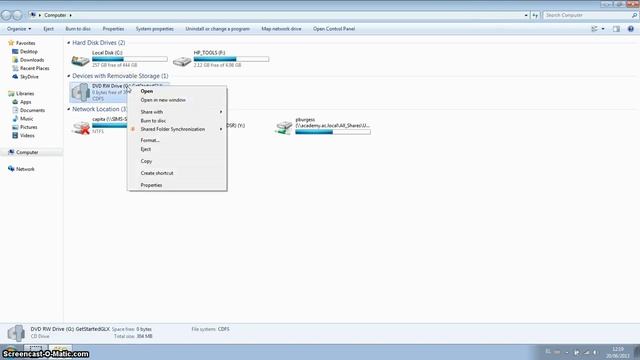
Task: Expand the Shared Folder Synchronization submenu arrow
Action: point(221,129)
